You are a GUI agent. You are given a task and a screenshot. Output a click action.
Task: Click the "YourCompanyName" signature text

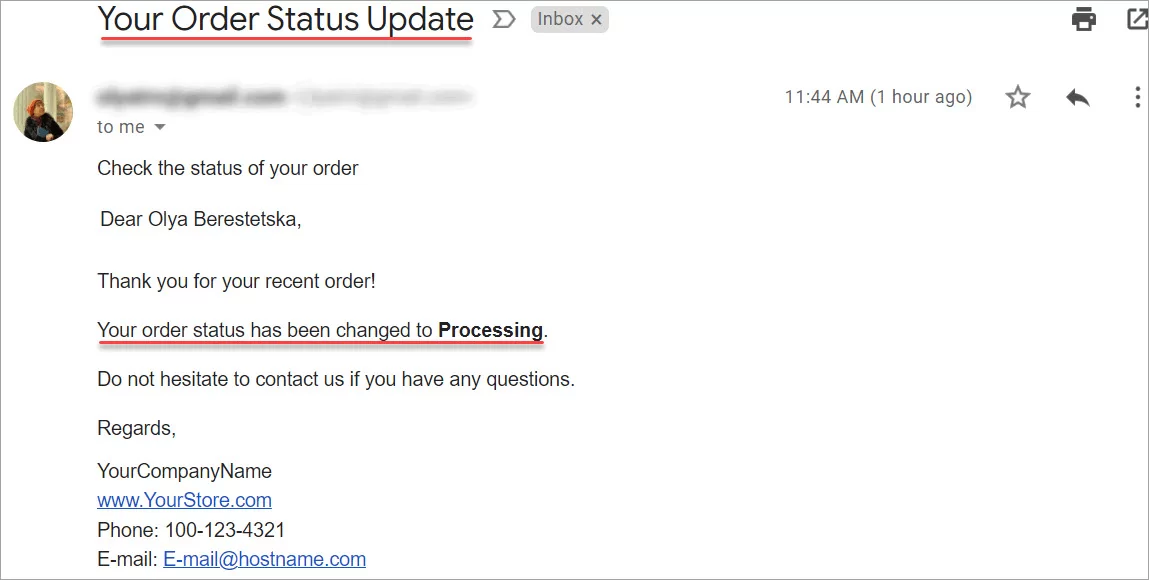click(x=184, y=471)
